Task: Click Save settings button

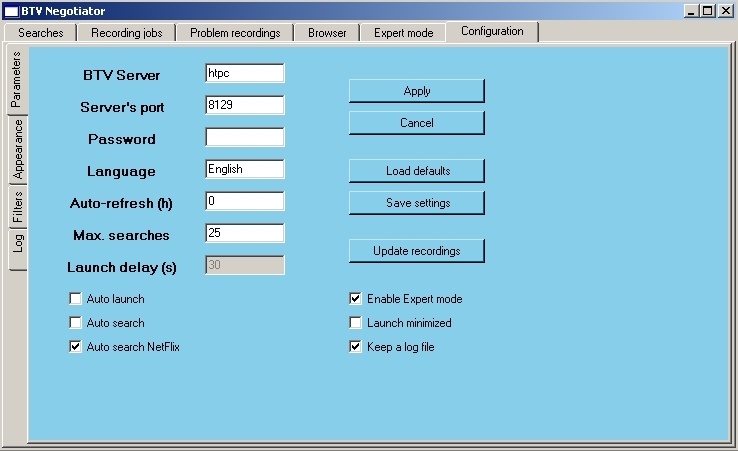Action: [417, 203]
